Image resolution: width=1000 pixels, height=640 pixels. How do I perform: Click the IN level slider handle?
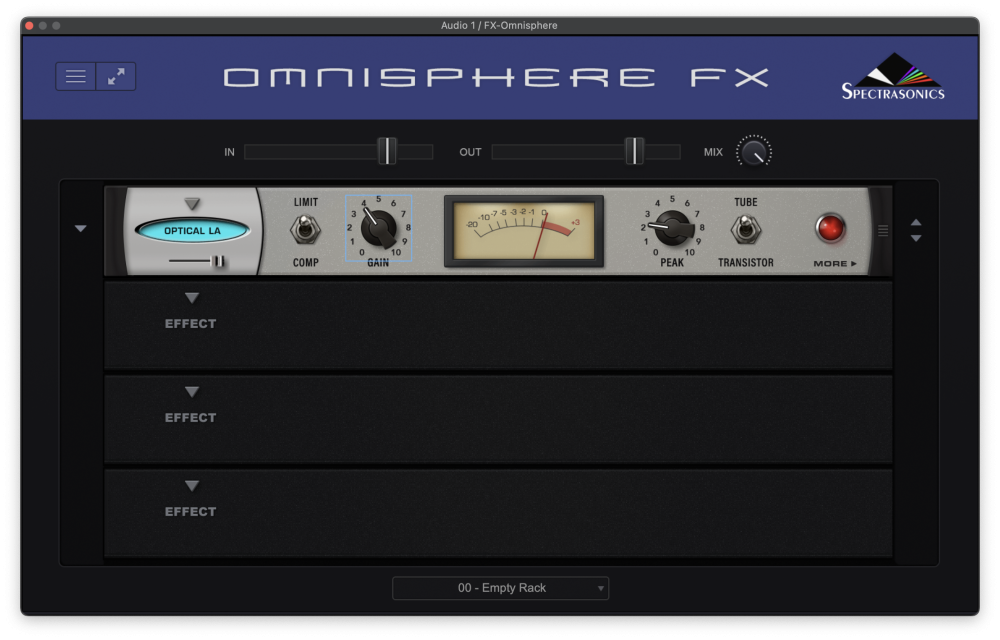point(387,152)
